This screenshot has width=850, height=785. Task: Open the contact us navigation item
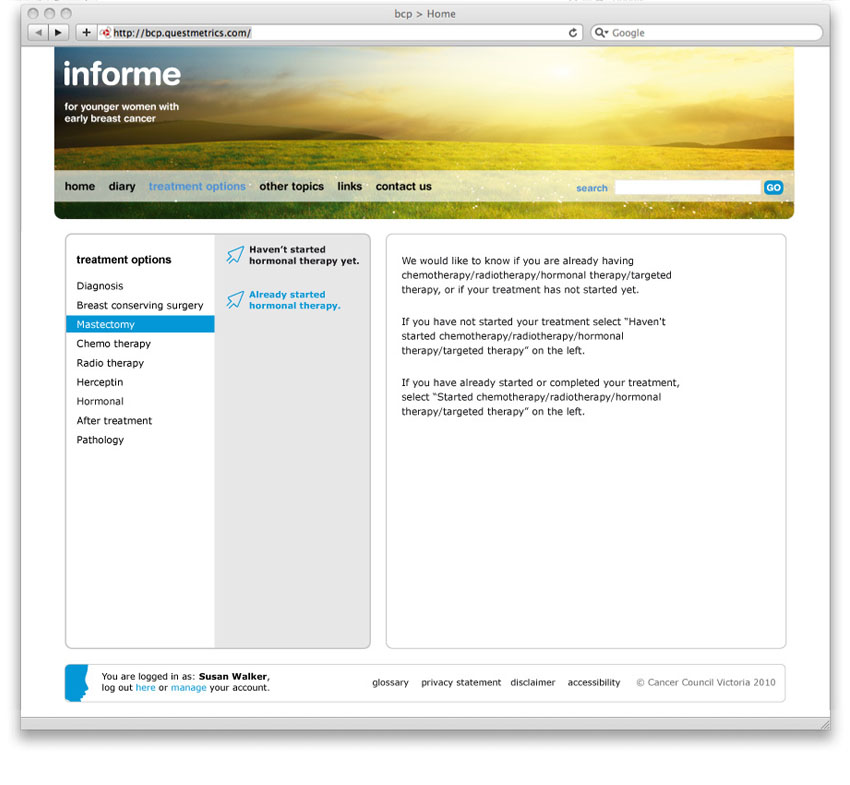404,186
